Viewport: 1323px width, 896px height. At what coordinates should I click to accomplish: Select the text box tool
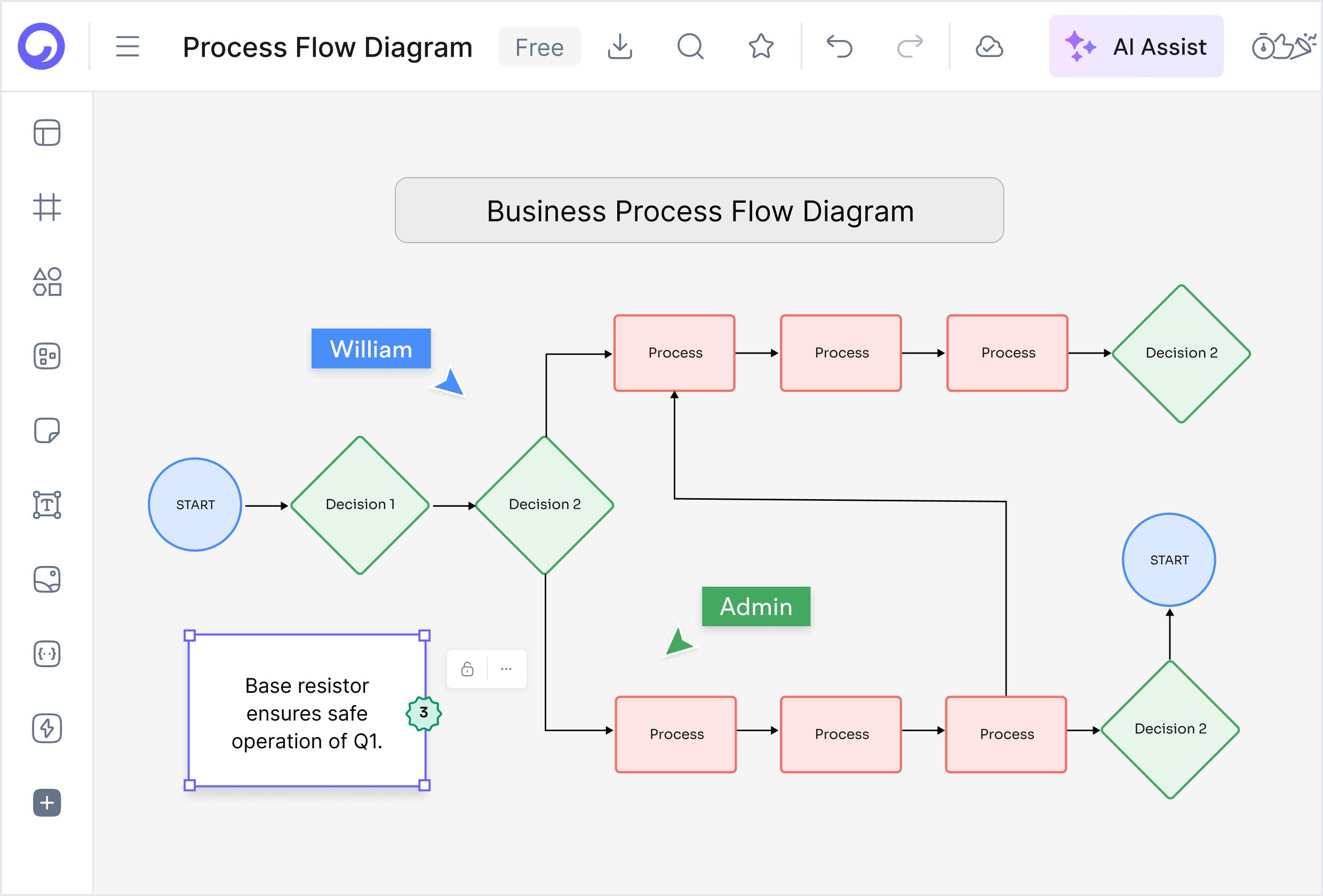47,505
